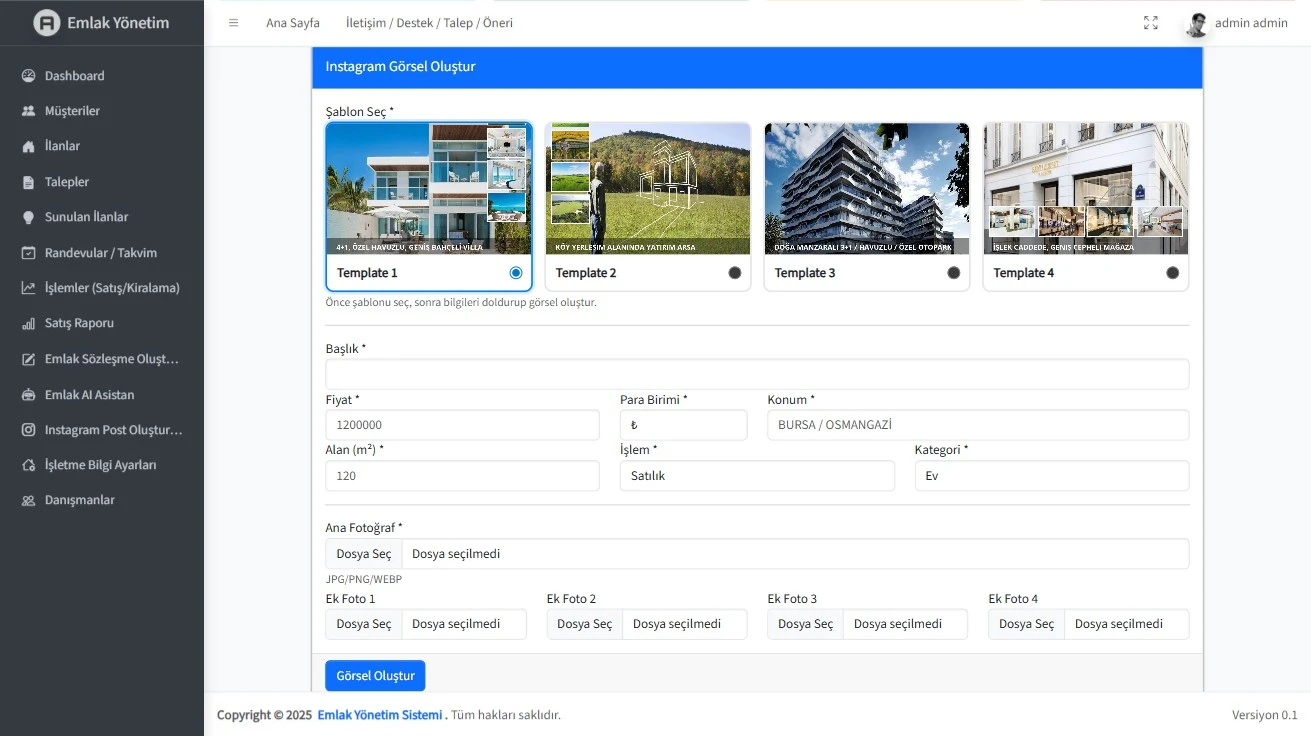Click the Başlık text input field
1311x736 pixels.
(x=756, y=374)
